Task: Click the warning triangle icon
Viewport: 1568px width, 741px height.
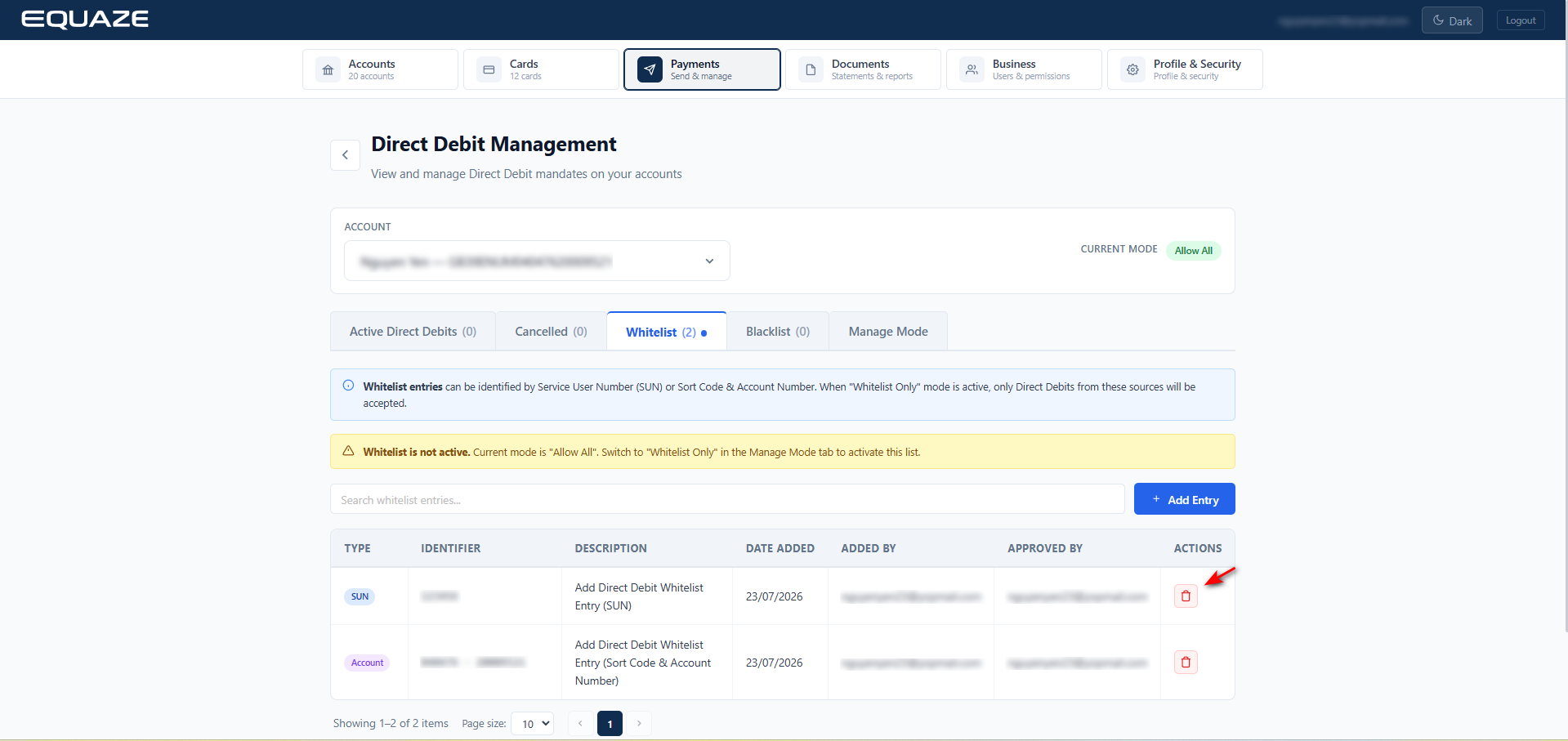Action: coord(348,451)
